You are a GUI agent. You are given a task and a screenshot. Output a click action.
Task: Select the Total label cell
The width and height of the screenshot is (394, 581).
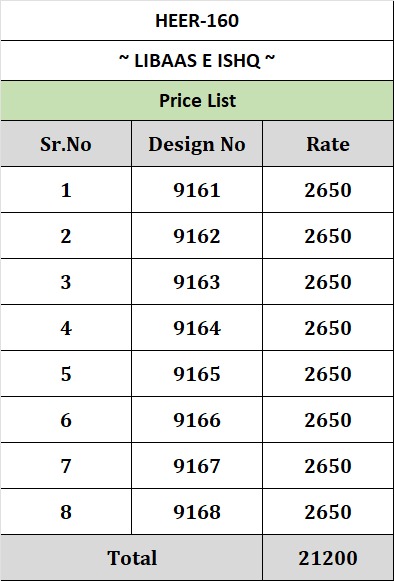[132, 557]
